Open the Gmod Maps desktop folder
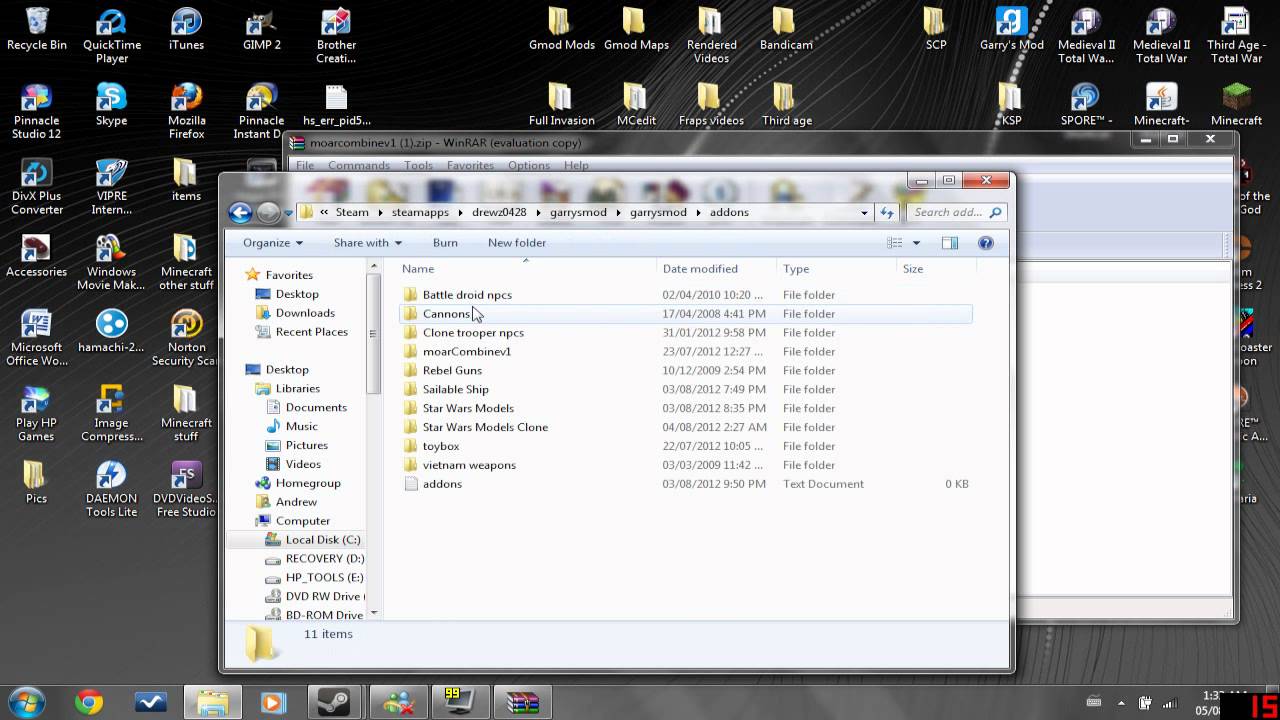 click(636, 30)
